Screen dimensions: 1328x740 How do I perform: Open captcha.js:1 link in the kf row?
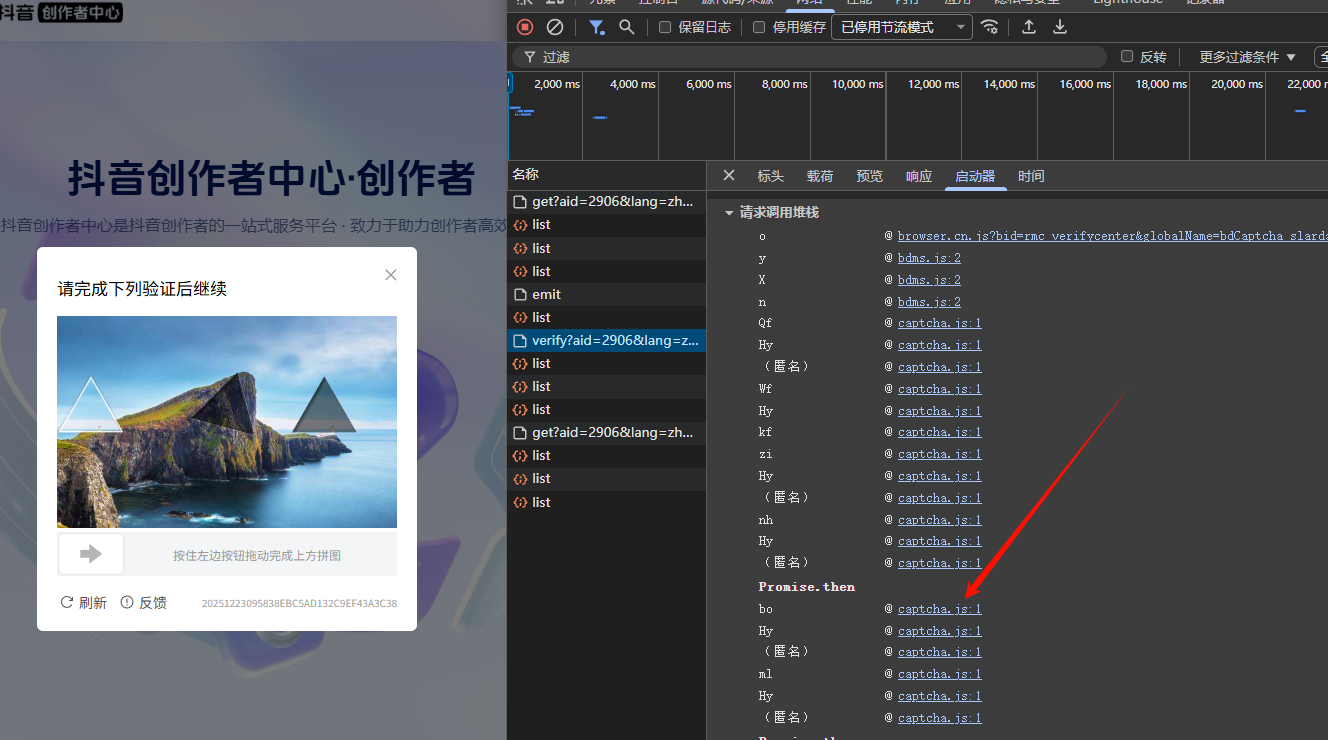(x=940, y=432)
